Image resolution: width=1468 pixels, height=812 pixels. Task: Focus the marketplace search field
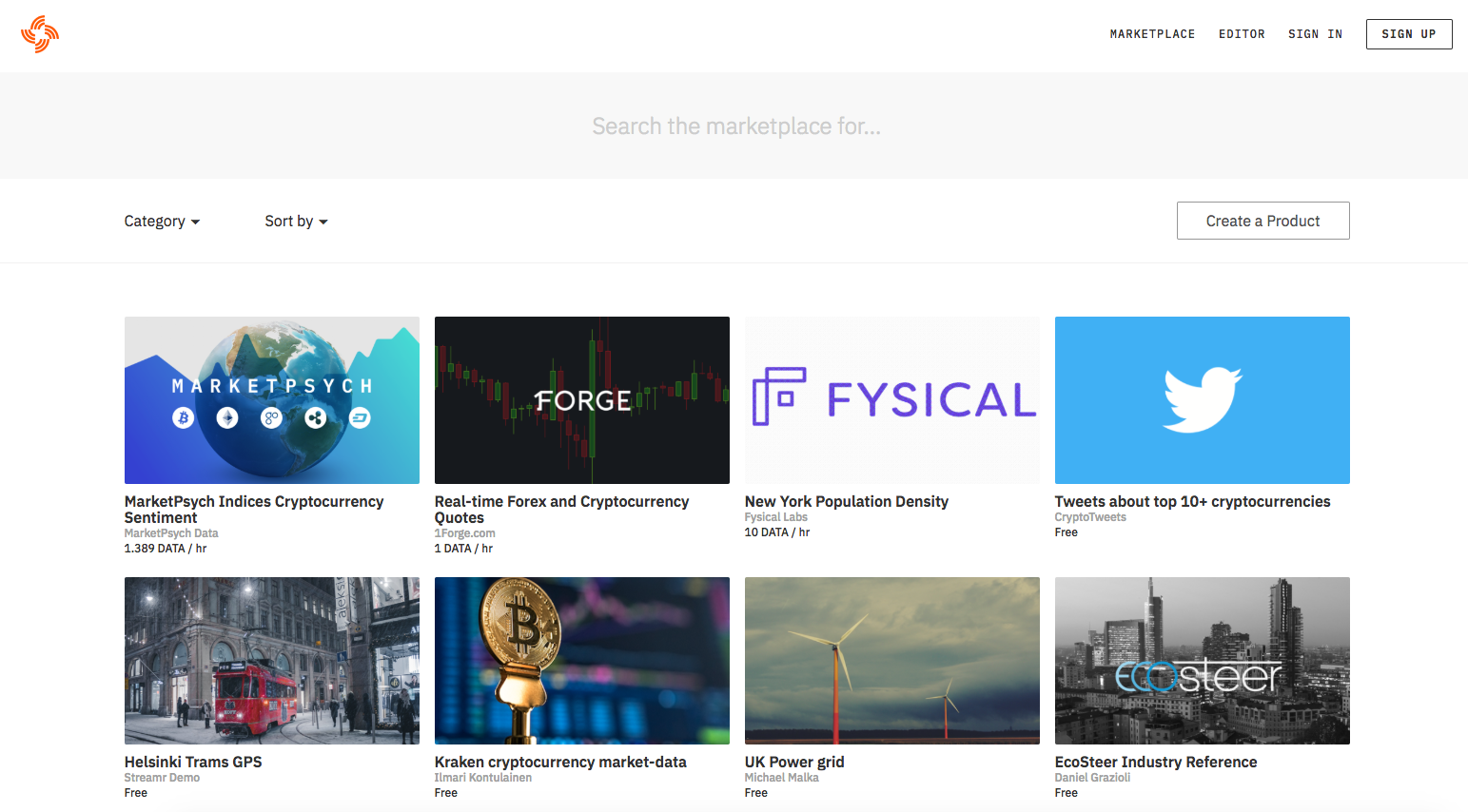(x=735, y=126)
